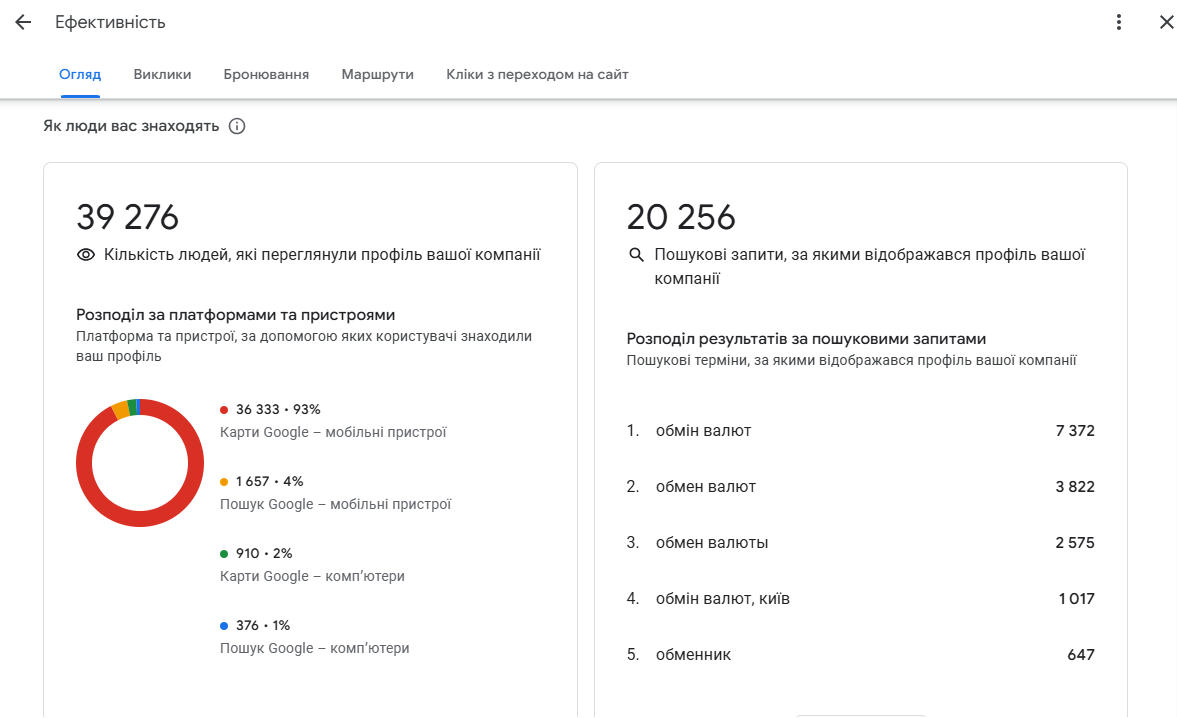This screenshot has width=1177, height=718.
Task: Click the red legend dot for 36 333
Action: coord(224,409)
